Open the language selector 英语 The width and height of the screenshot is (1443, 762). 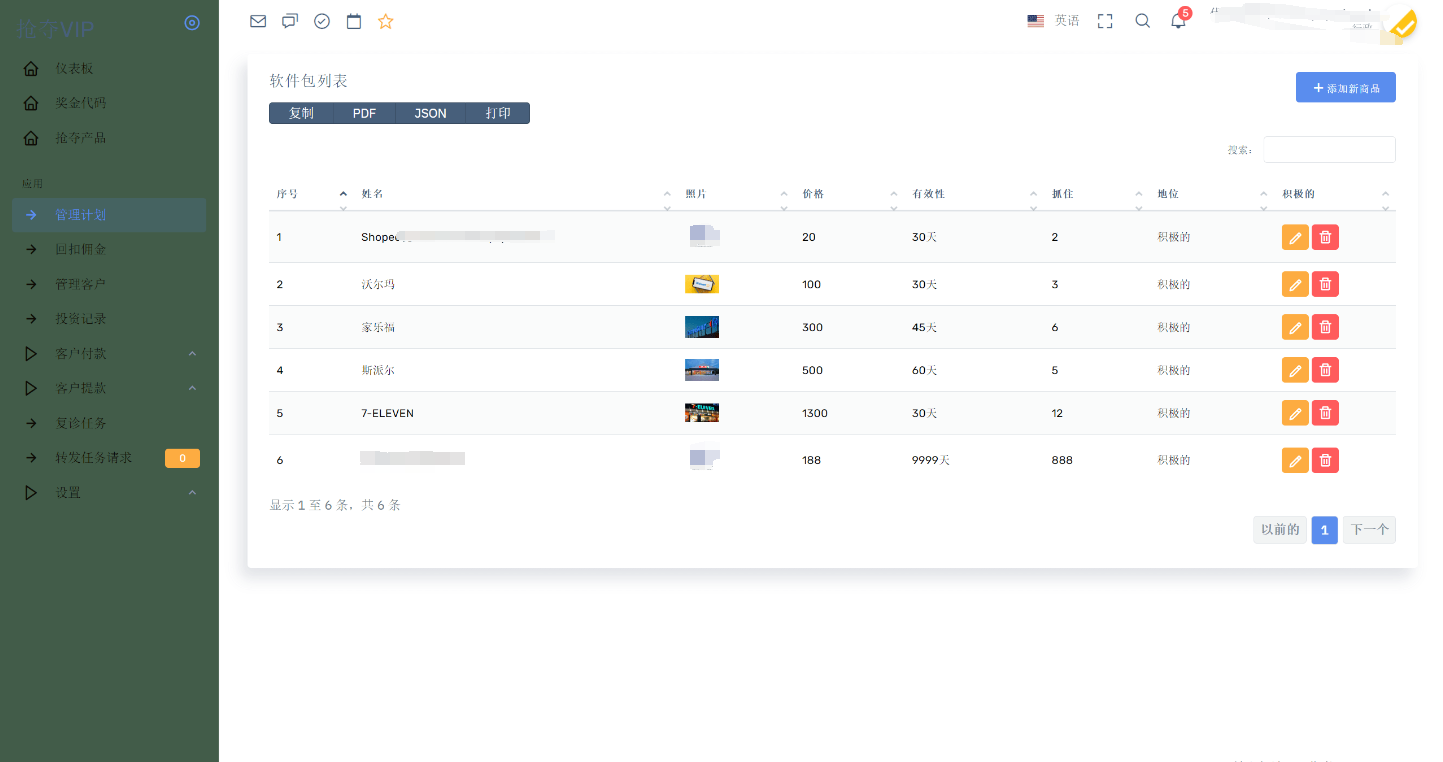(1054, 21)
